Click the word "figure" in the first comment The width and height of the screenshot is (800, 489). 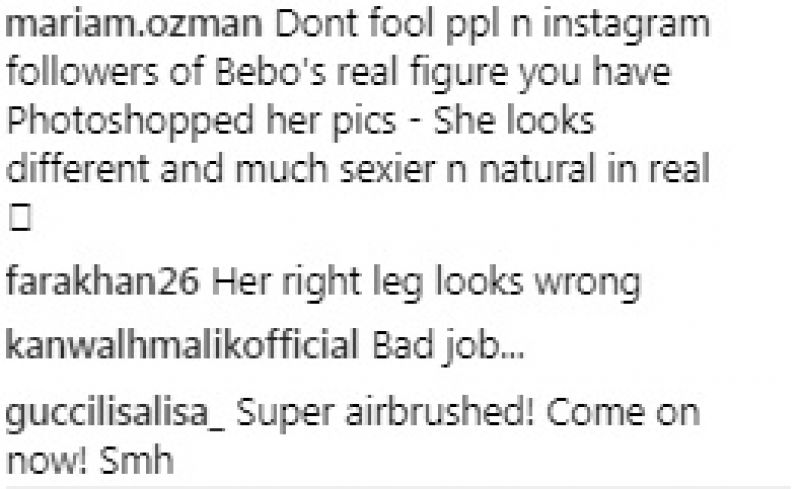click(459, 75)
